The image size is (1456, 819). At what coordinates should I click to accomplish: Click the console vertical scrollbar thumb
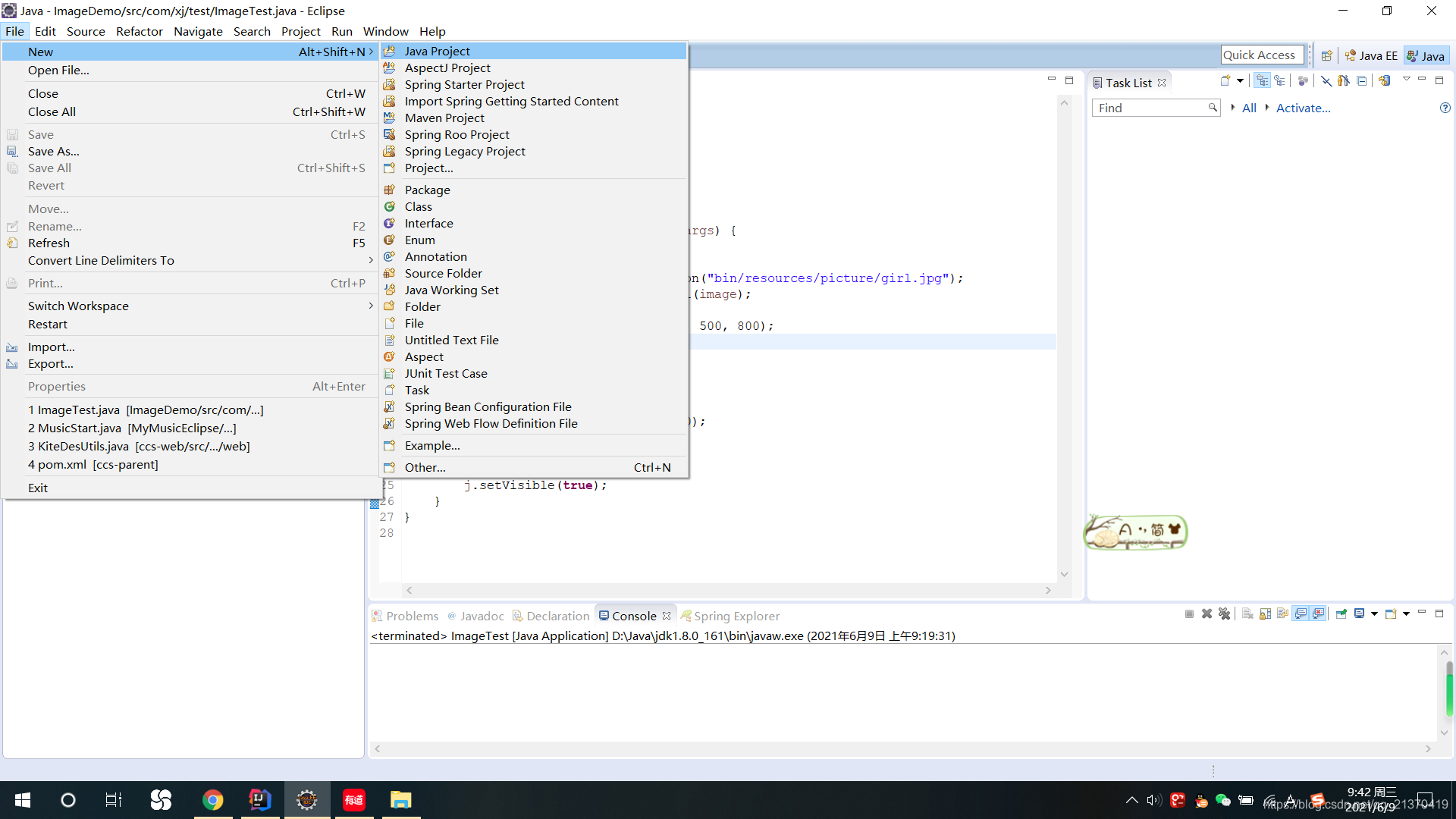[1449, 689]
